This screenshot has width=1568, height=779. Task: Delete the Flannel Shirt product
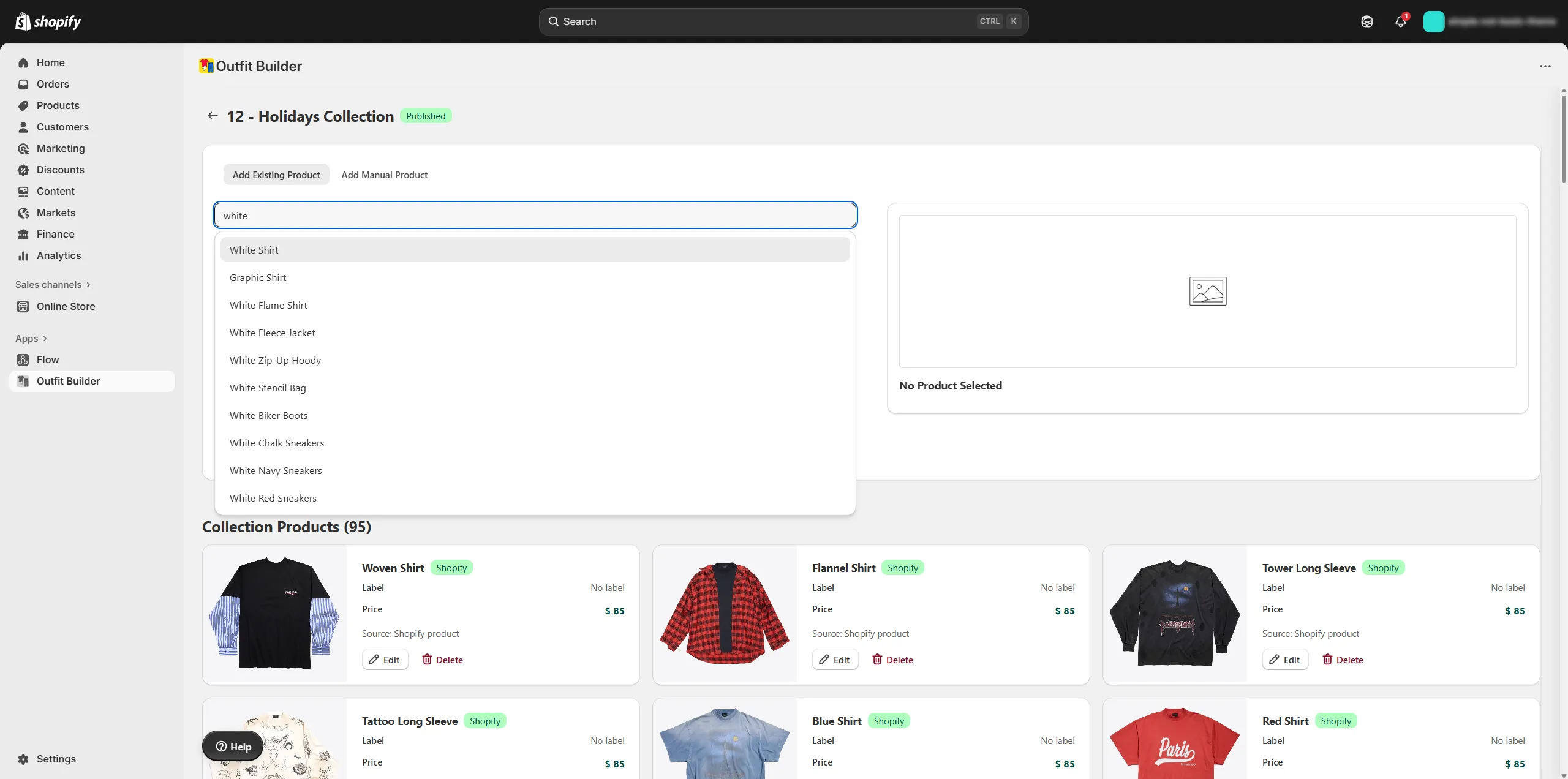[x=892, y=660]
